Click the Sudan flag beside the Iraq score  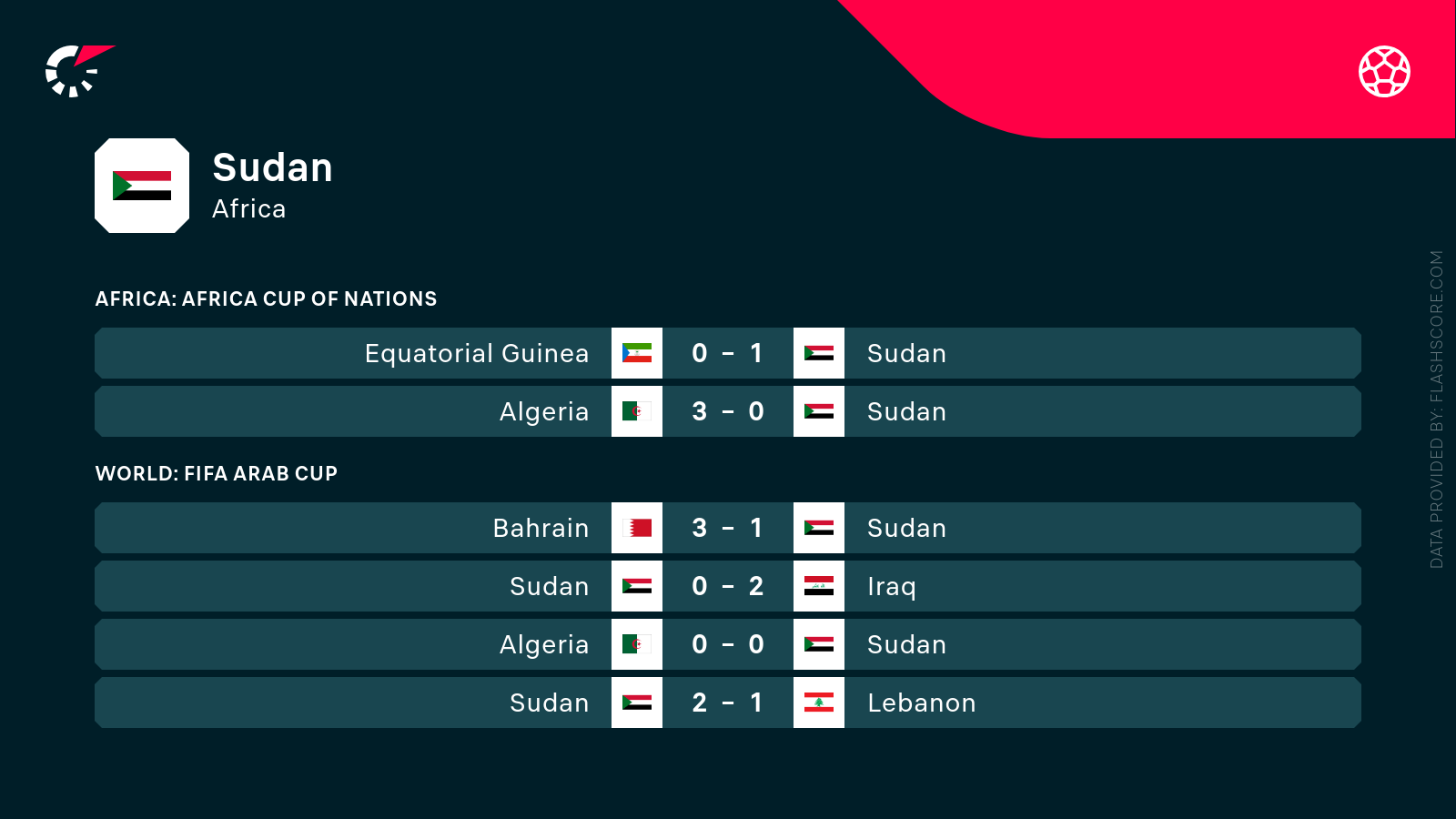637,586
